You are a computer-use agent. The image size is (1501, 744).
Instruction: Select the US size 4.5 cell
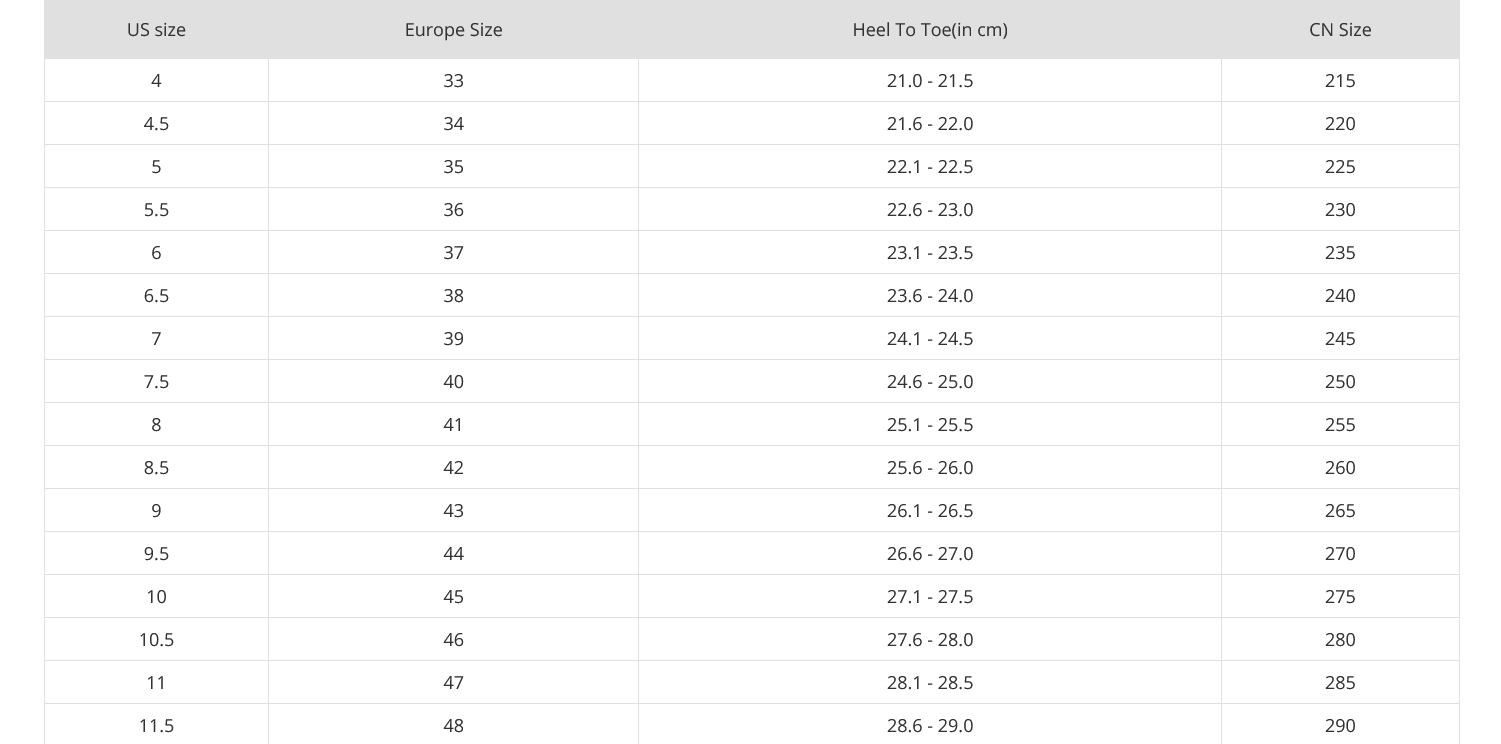tap(156, 123)
